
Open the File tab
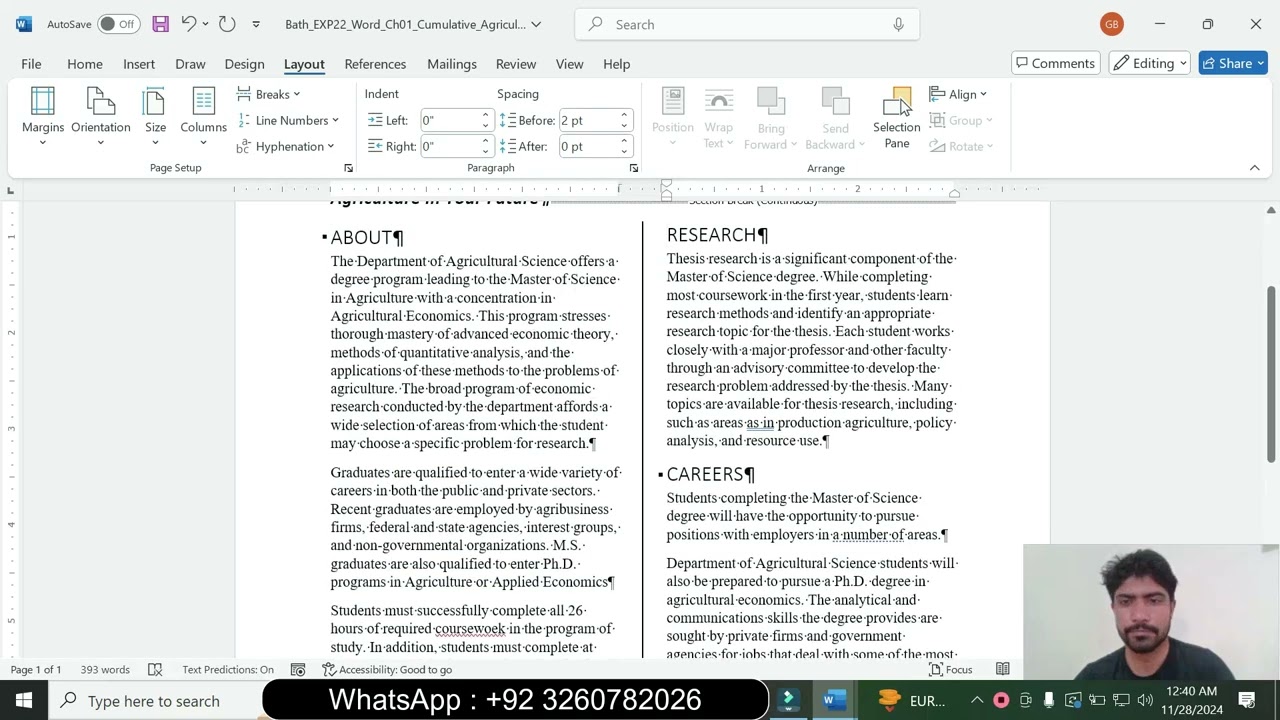(31, 64)
